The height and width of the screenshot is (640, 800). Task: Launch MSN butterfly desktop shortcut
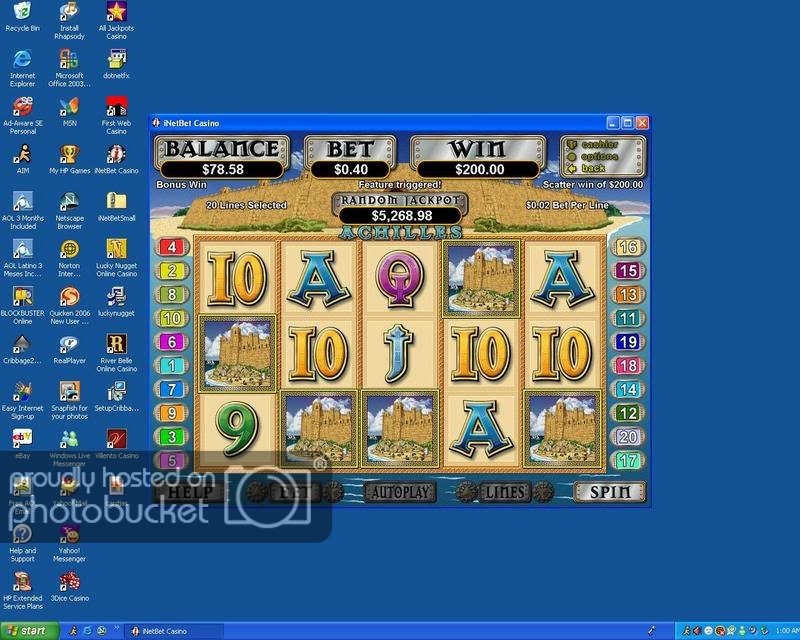point(69,112)
